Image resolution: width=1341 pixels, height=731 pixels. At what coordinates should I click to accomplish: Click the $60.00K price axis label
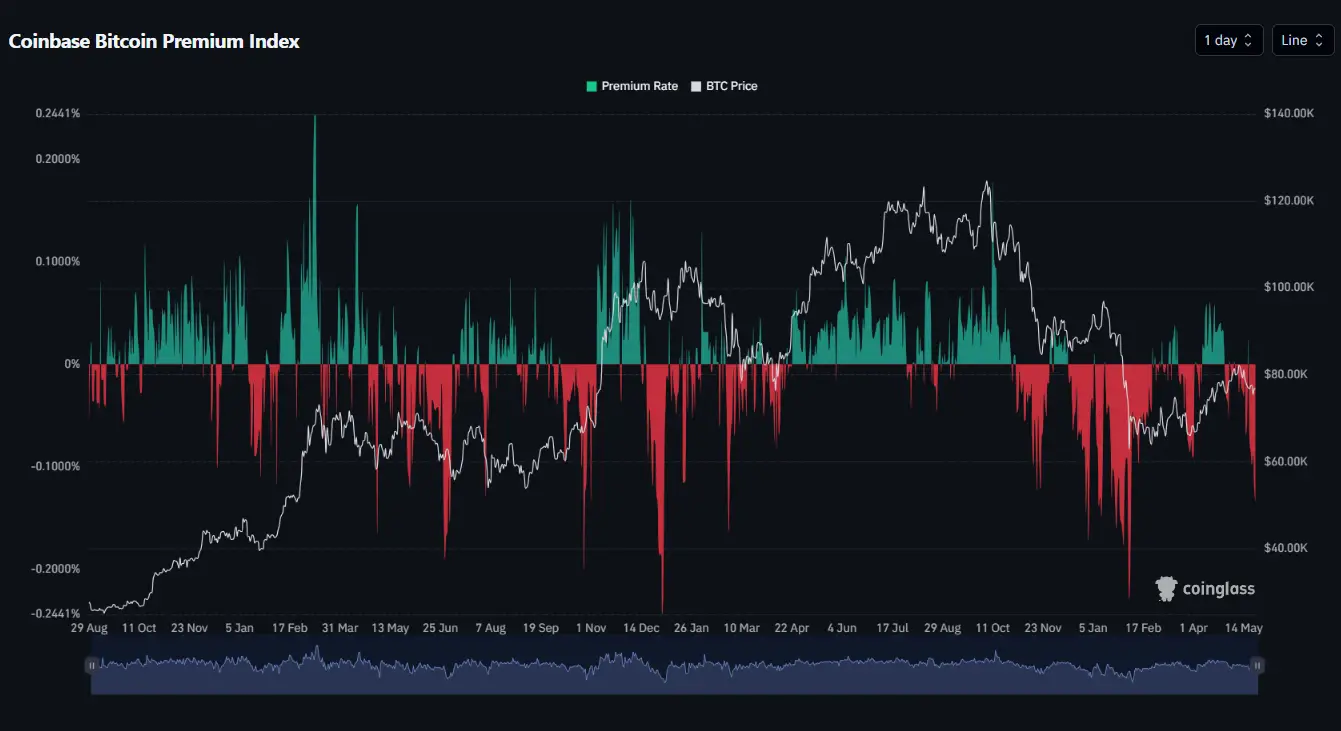(x=1286, y=462)
